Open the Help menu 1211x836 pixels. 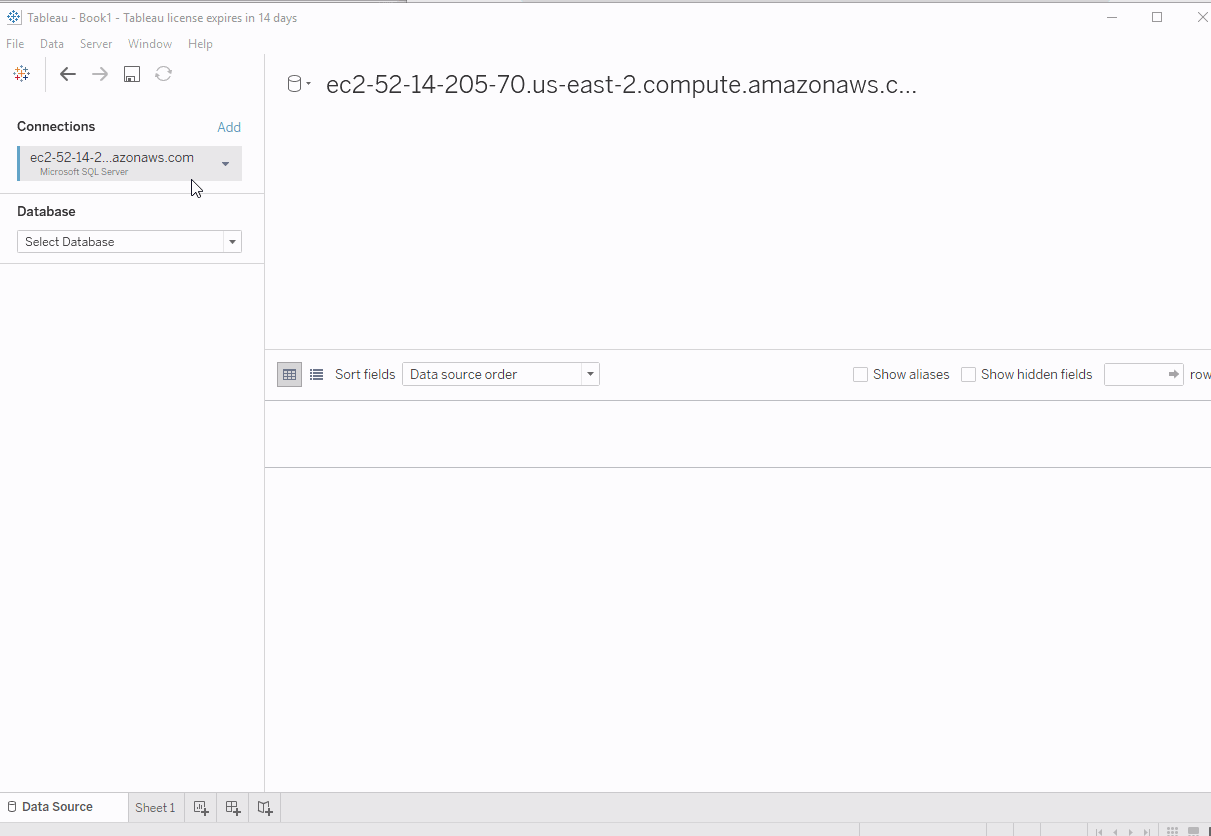point(200,44)
